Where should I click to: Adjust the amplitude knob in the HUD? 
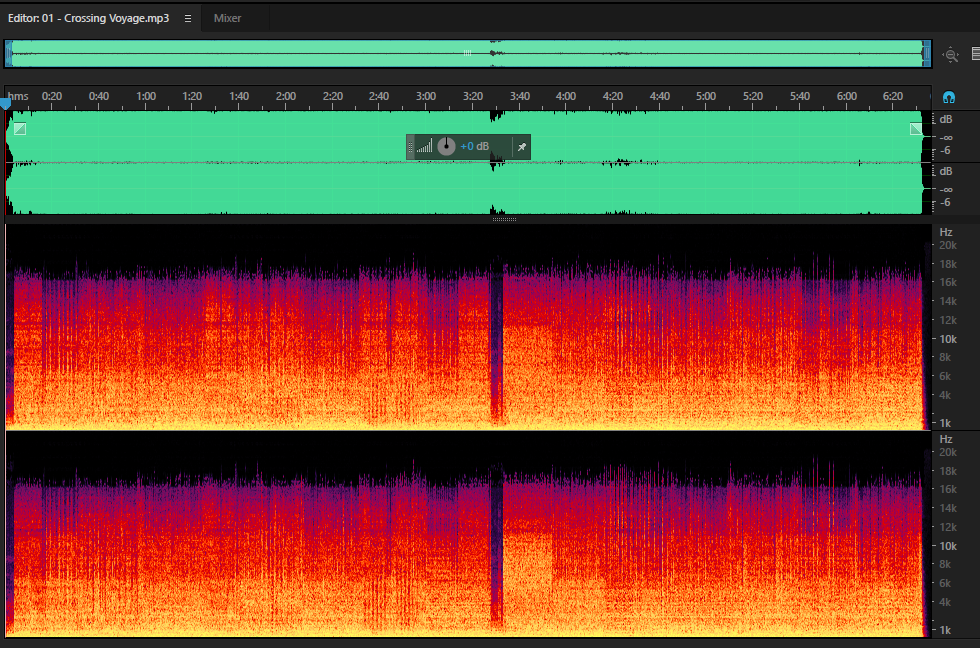click(x=446, y=146)
